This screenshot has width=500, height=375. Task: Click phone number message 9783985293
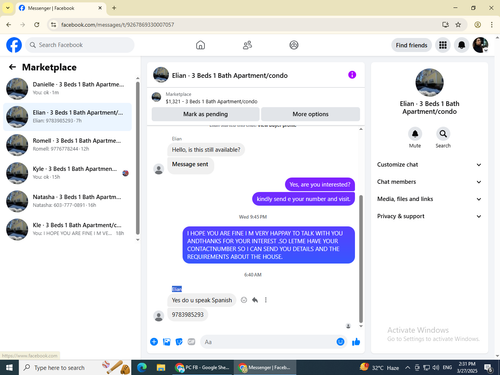tap(187, 315)
